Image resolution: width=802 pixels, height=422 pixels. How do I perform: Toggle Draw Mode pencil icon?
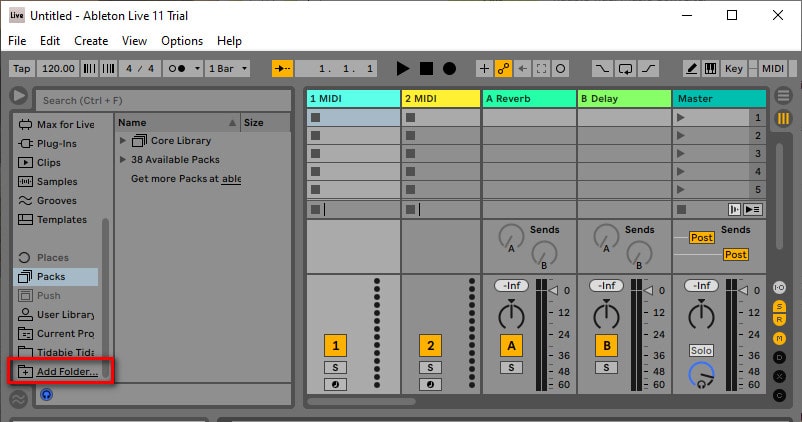point(692,69)
